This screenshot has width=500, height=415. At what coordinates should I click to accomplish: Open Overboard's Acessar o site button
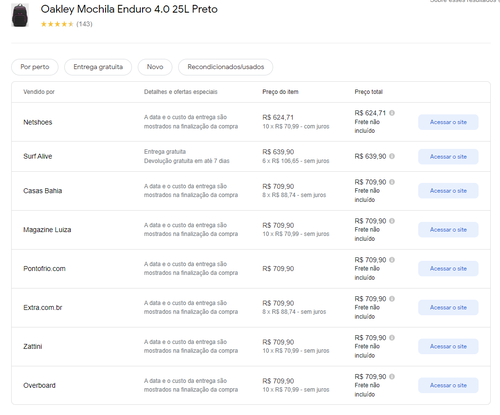point(448,385)
